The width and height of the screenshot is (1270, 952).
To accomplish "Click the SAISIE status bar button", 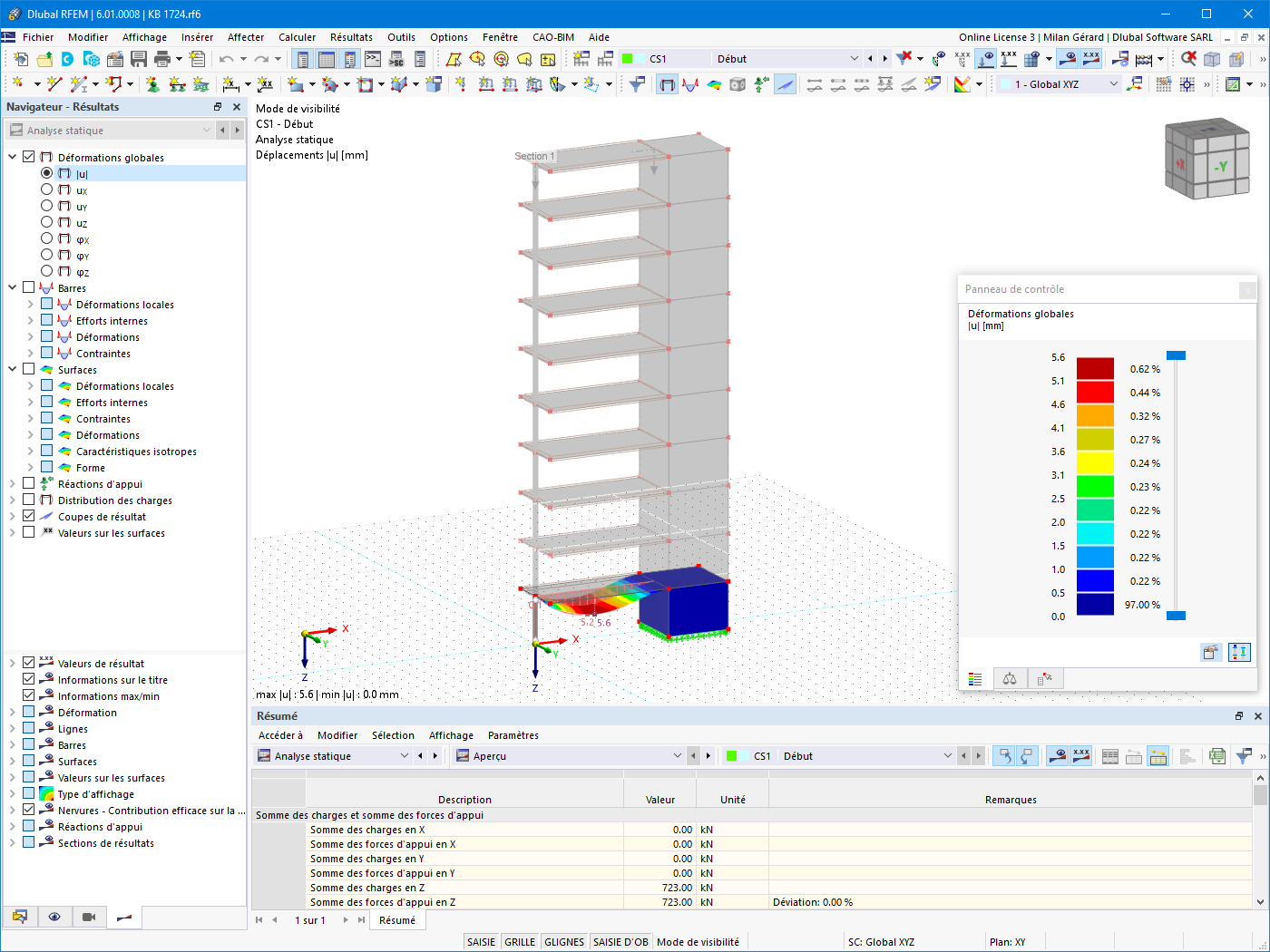I will point(482,942).
